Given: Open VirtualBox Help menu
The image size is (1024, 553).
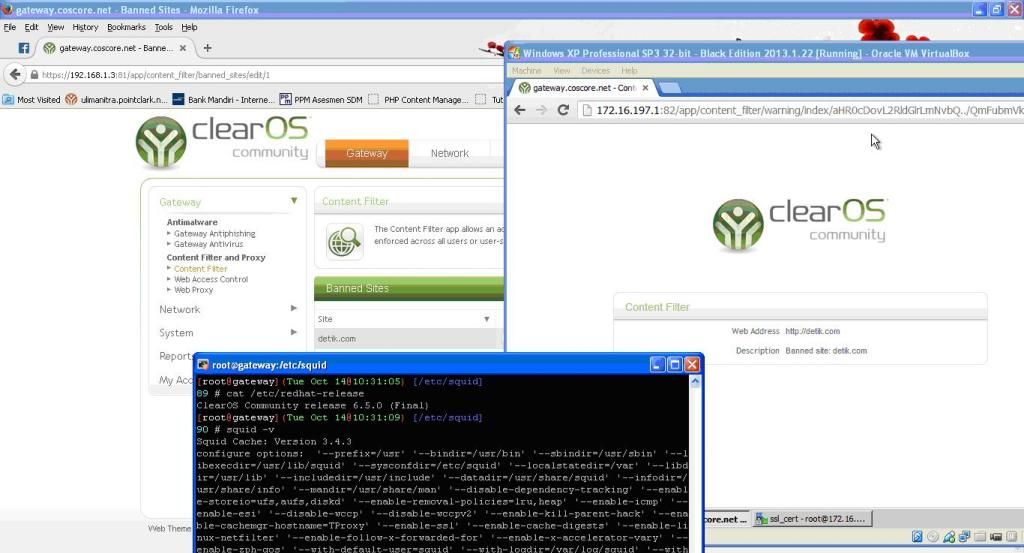Looking at the screenshot, I should tap(629, 71).
